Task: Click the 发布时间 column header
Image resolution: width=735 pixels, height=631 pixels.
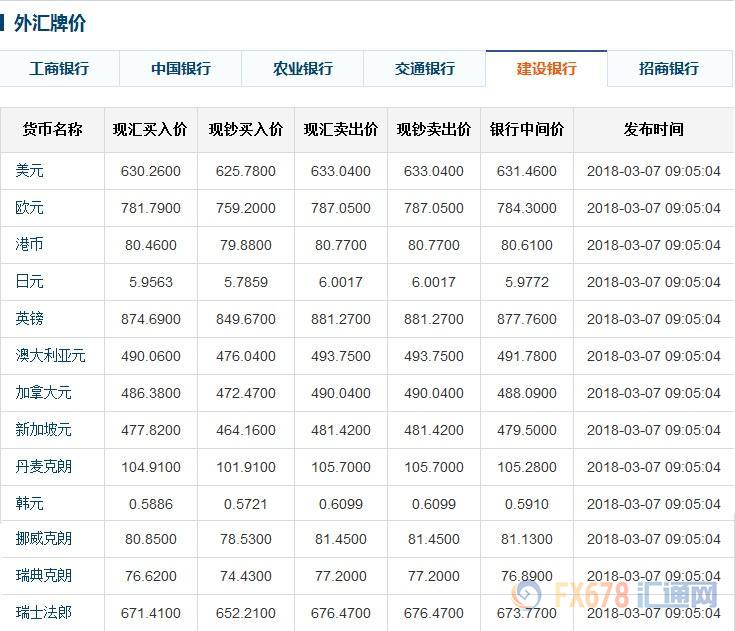Action: pos(653,129)
